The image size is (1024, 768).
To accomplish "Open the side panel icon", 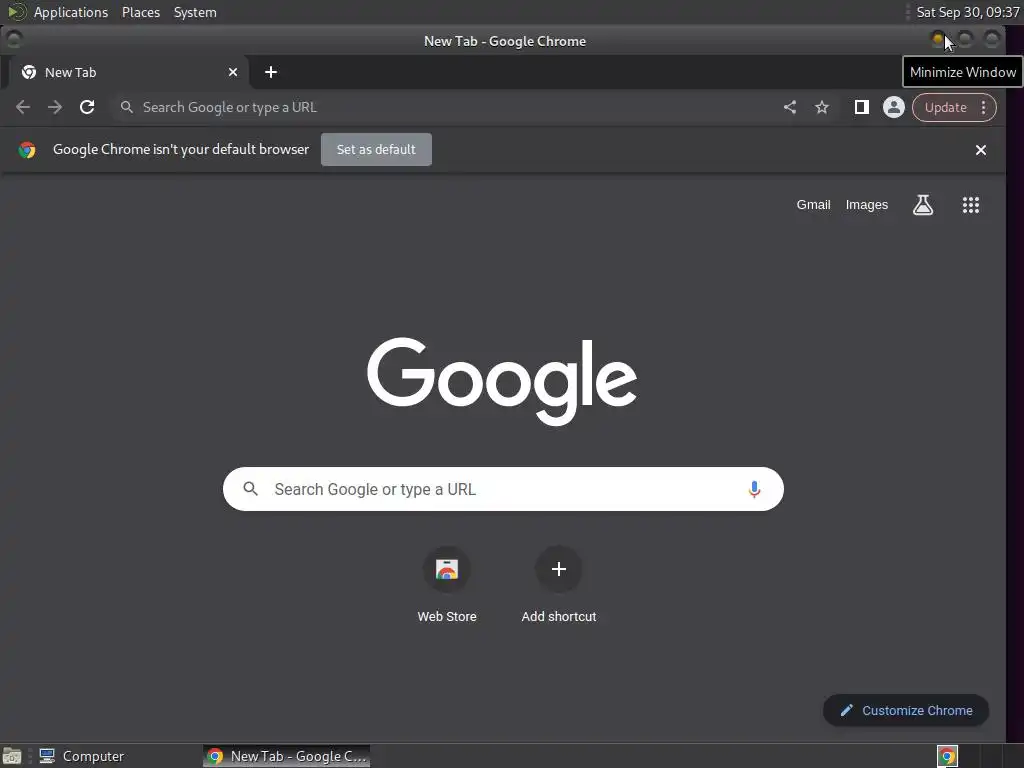I will tap(861, 107).
